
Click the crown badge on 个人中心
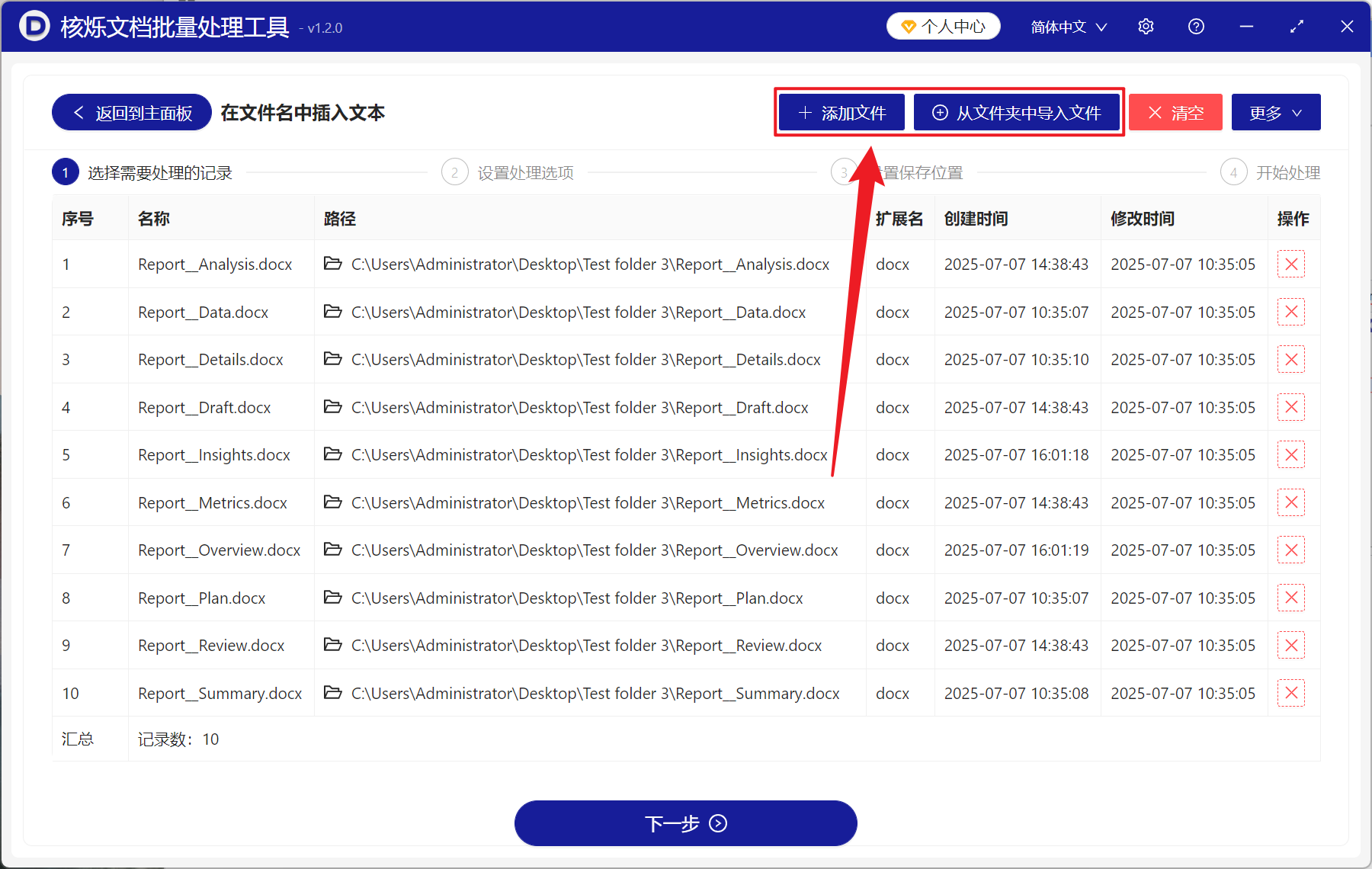pyautogui.click(x=908, y=25)
